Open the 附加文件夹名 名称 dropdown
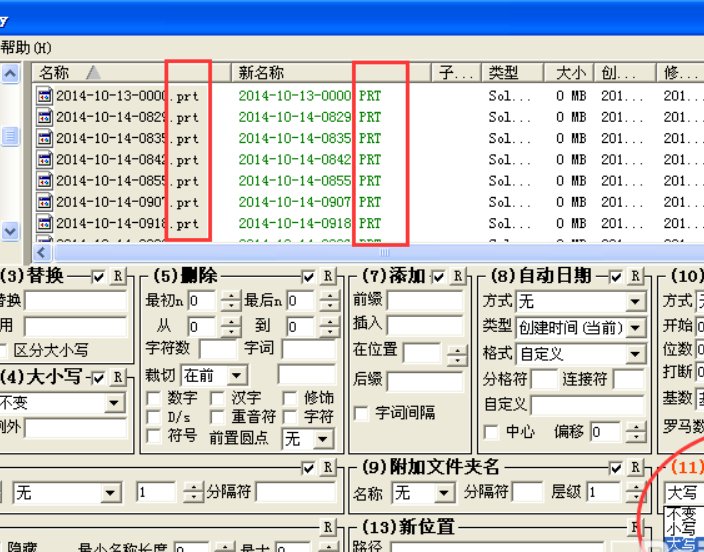 pyautogui.click(x=444, y=493)
